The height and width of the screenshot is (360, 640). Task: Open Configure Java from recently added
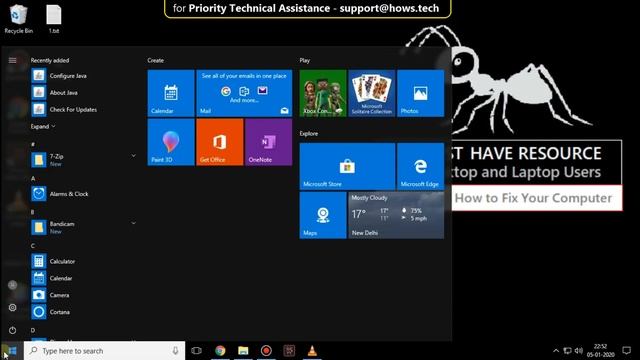(x=84, y=76)
